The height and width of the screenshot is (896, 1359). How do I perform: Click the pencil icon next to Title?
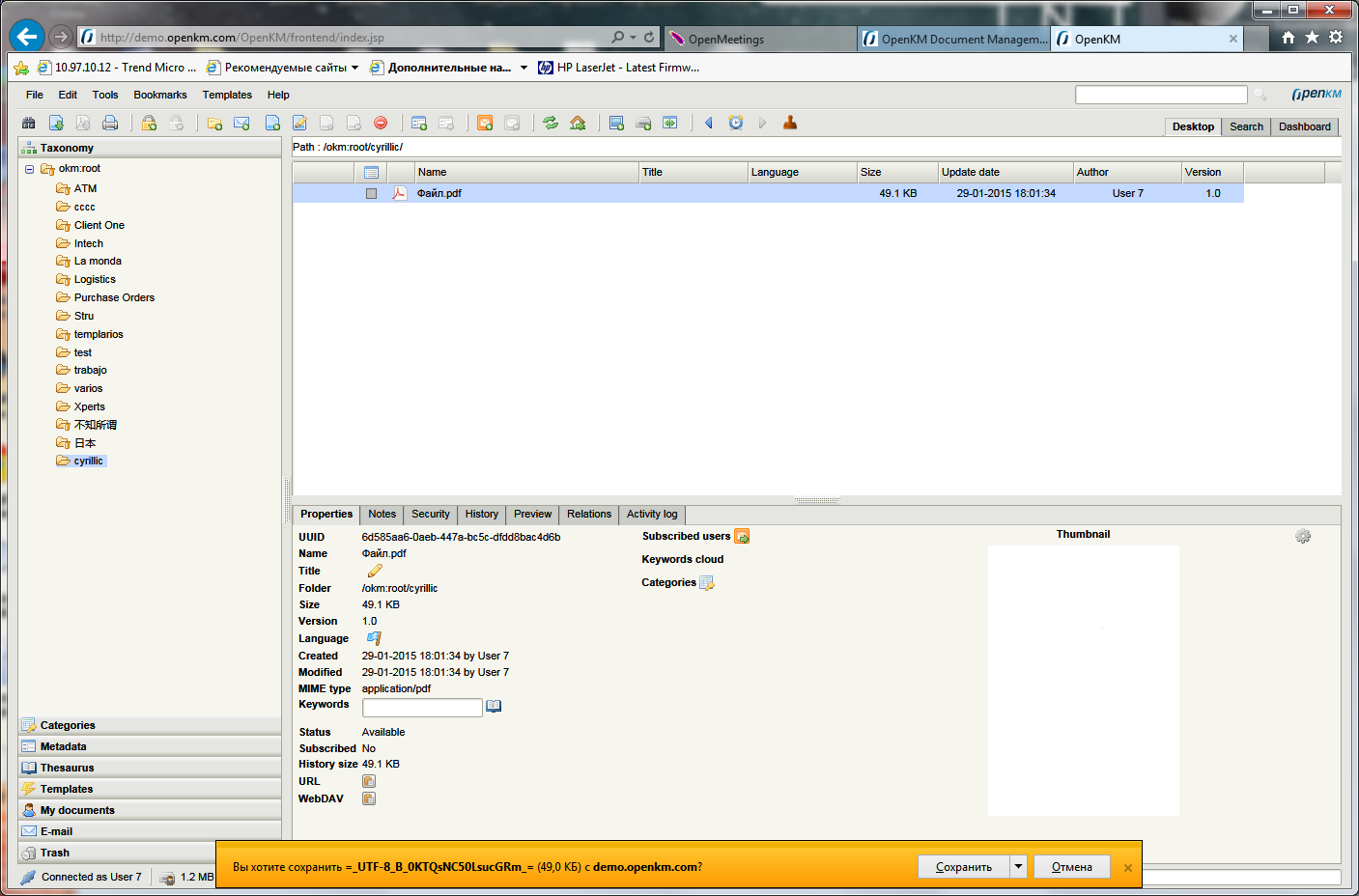[x=375, y=571]
